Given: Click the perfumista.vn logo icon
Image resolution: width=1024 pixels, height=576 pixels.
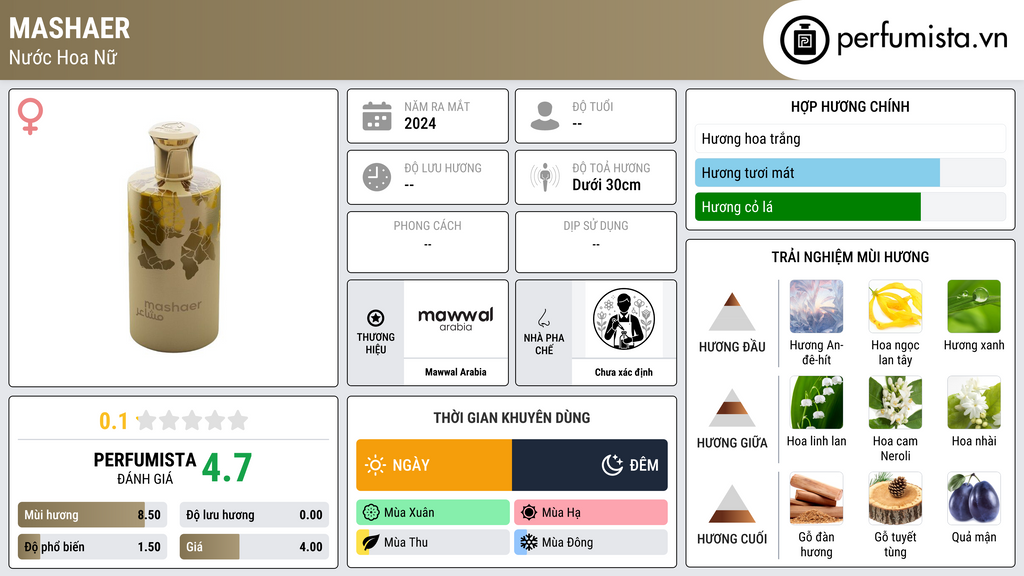Looking at the screenshot, I should (804, 40).
